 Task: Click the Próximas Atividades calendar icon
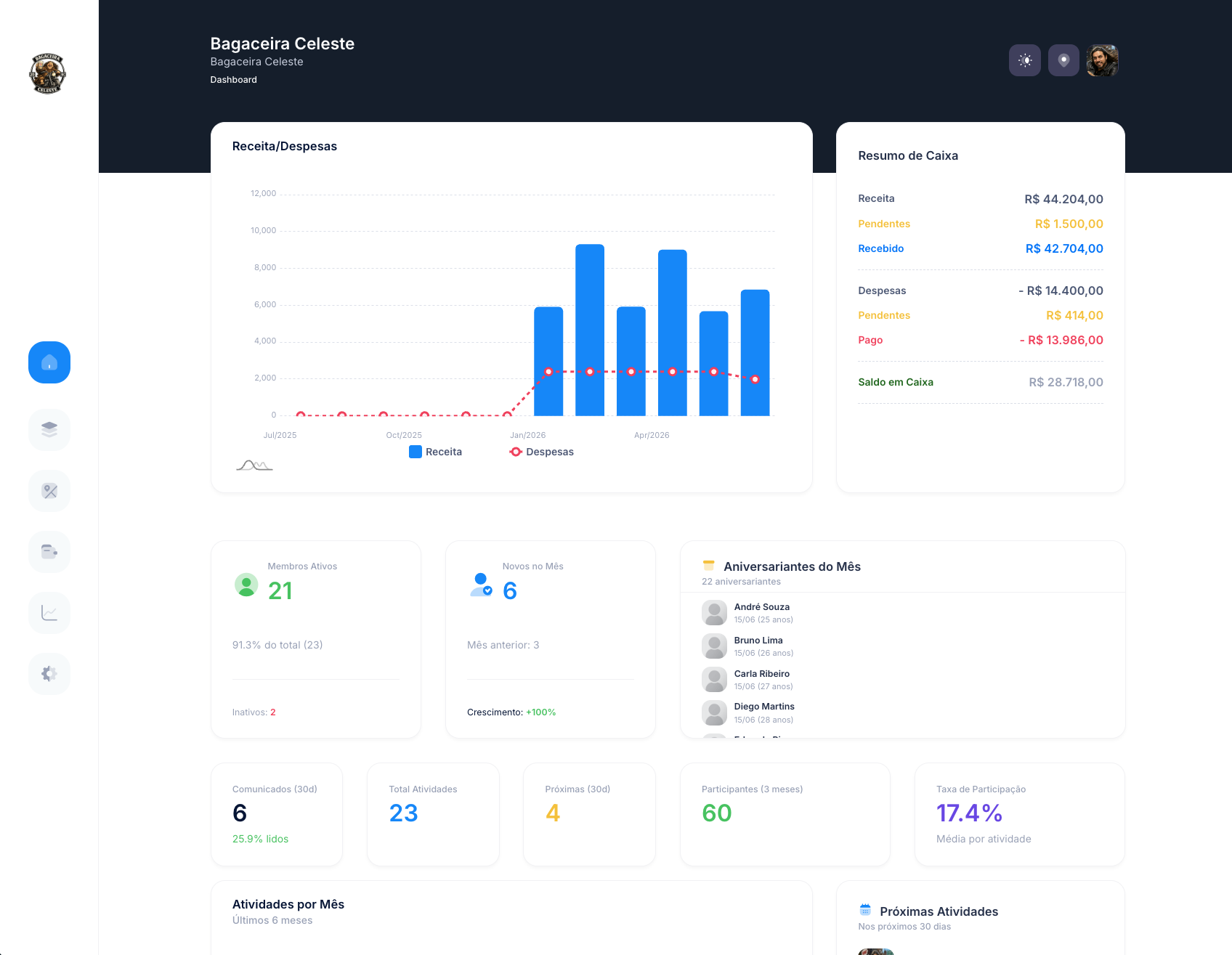pos(865,910)
